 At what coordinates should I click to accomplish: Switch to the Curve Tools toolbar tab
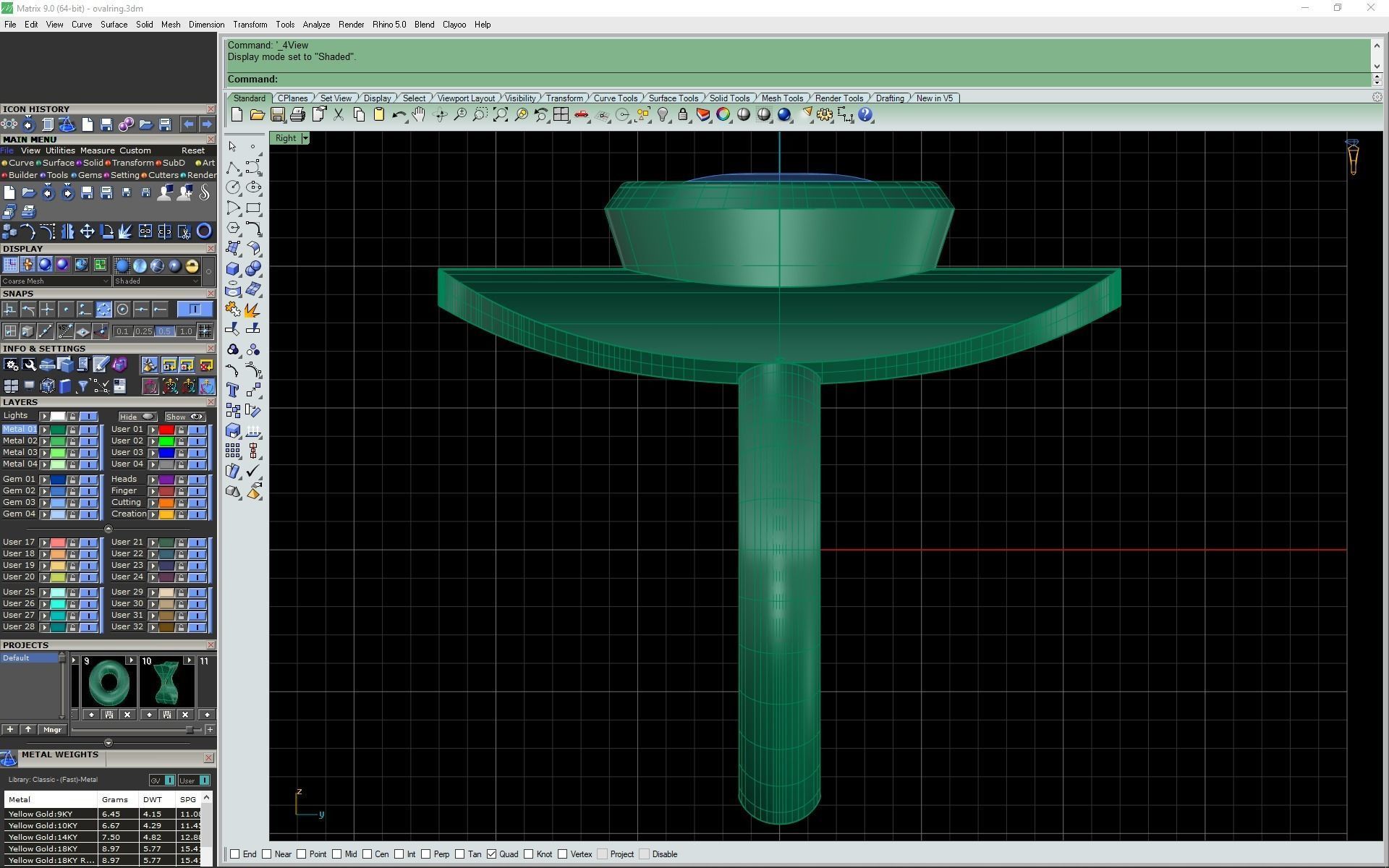616,98
